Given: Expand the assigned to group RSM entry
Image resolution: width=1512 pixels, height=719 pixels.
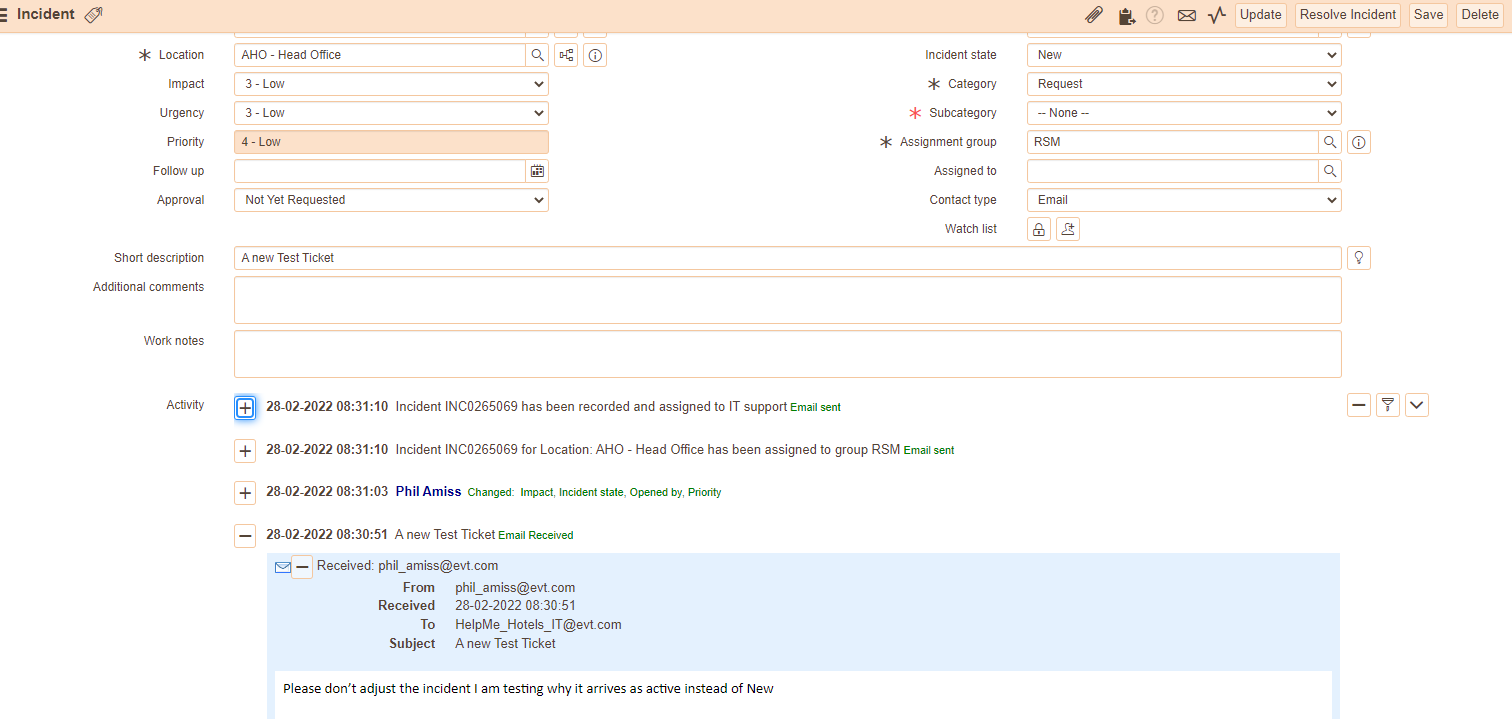Looking at the screenshot, I should click(245, 451).
